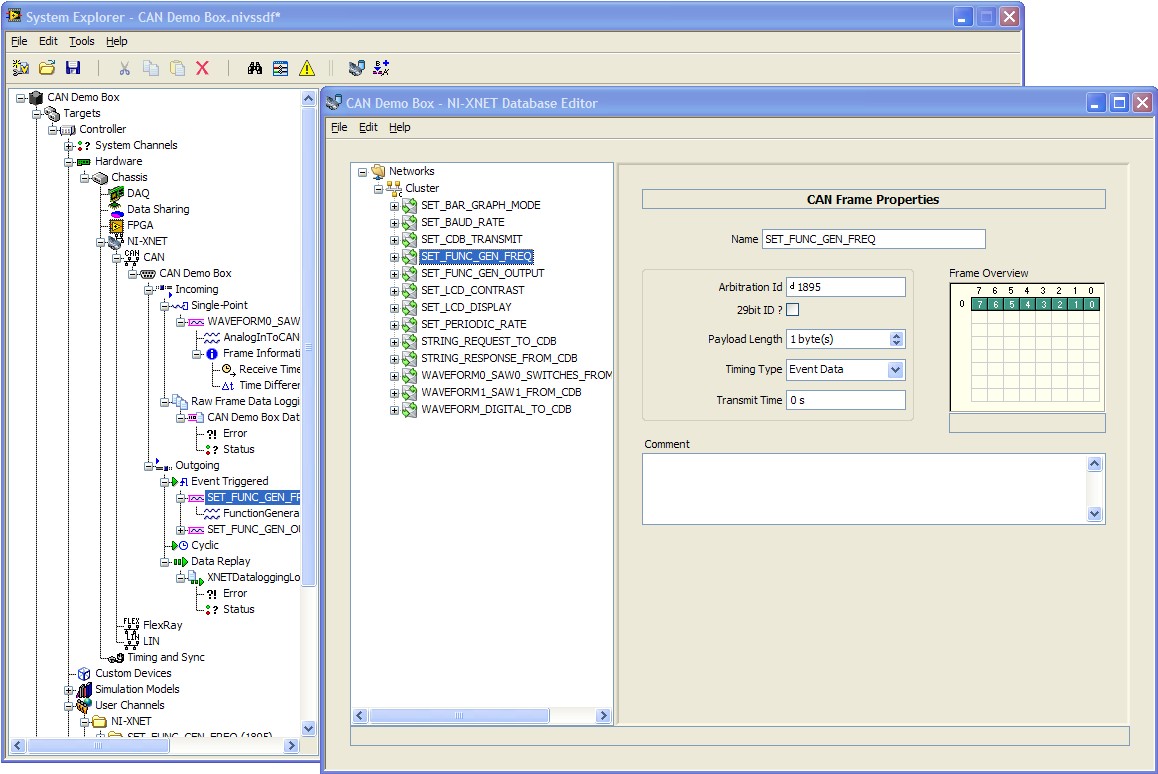The width and height of the screenshot is (1158, 774).
Task: Click the Cut scissors toolbar icon
Action: click(125, 68)
